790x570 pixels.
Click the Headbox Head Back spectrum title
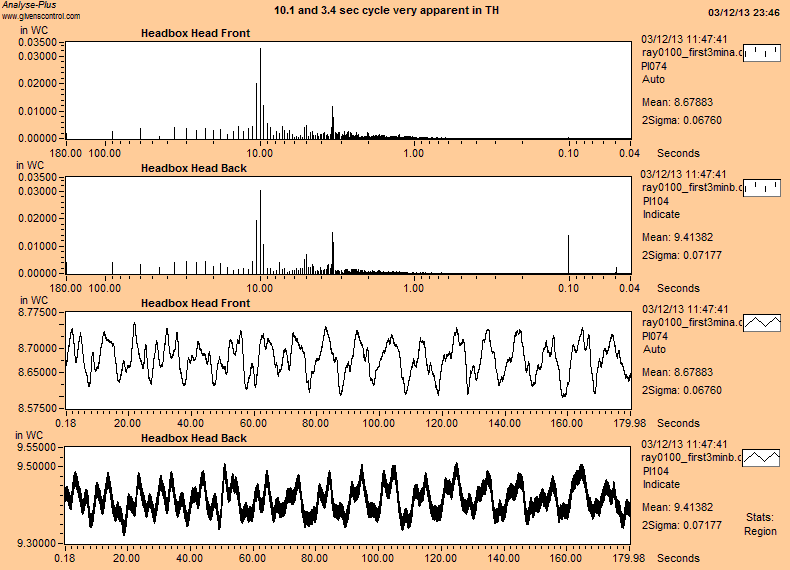coord(194,168)
